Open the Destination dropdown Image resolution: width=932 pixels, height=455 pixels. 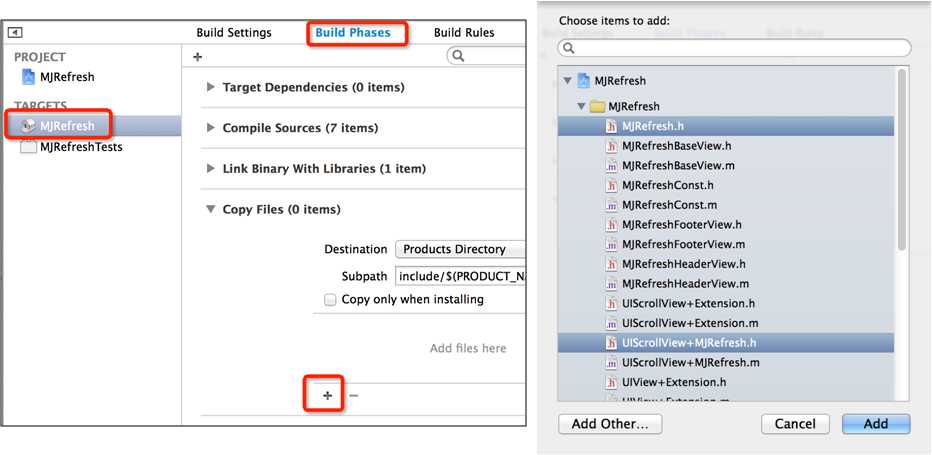(x=460, y=249)
